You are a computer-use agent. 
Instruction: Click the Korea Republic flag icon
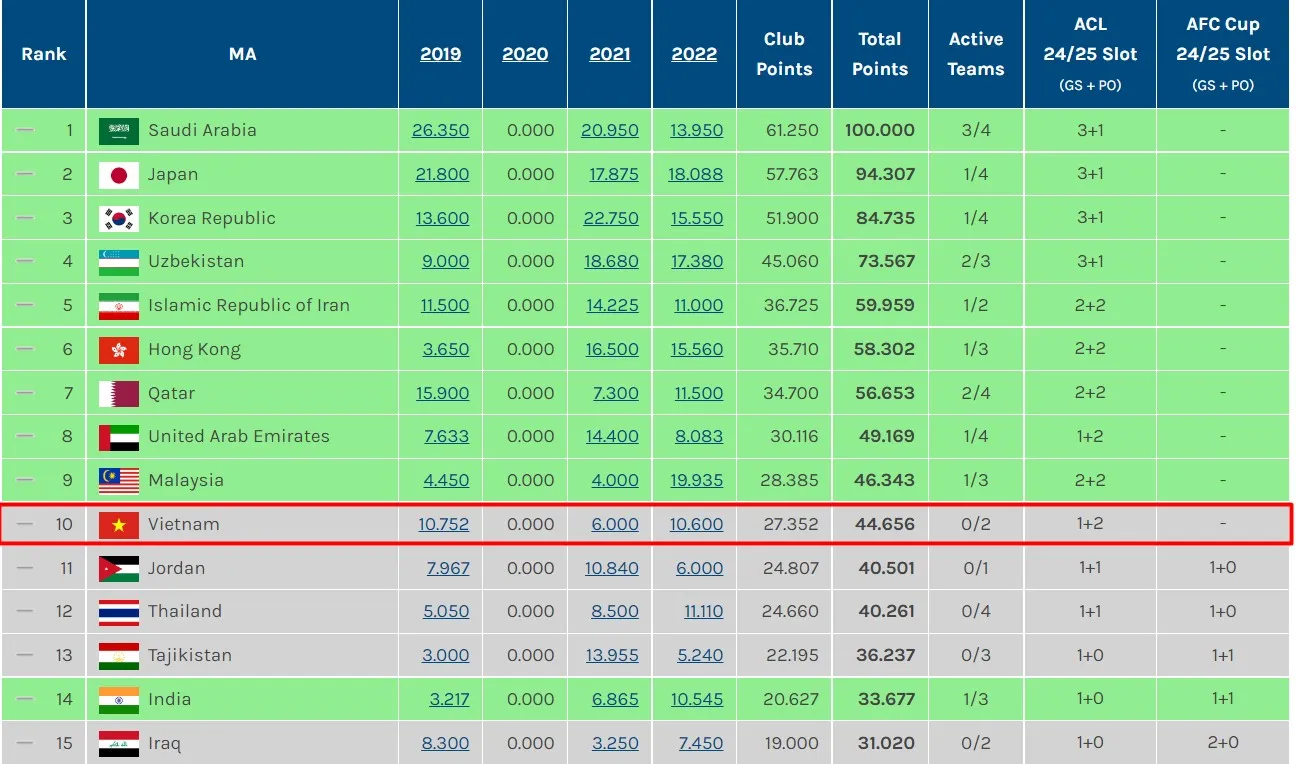pyautogui.click(x=118, y=219)
